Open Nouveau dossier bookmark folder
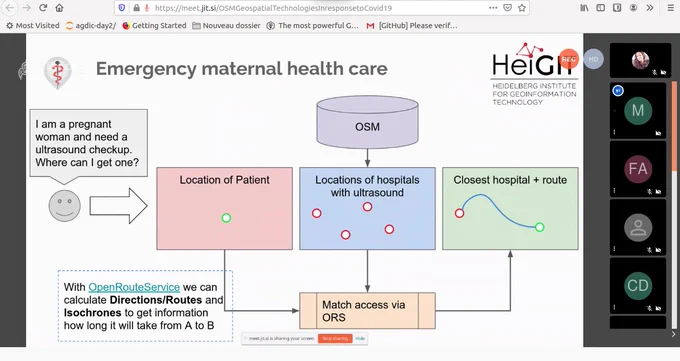Image resolution: width=680 pixels, height=361 pixels. coord(226,26)
